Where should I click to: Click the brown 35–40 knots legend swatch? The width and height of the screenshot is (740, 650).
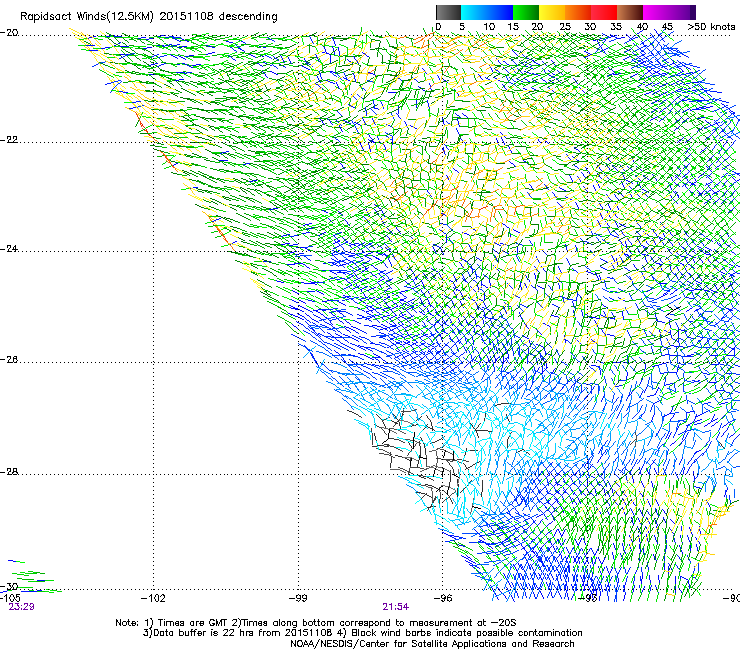630,12
